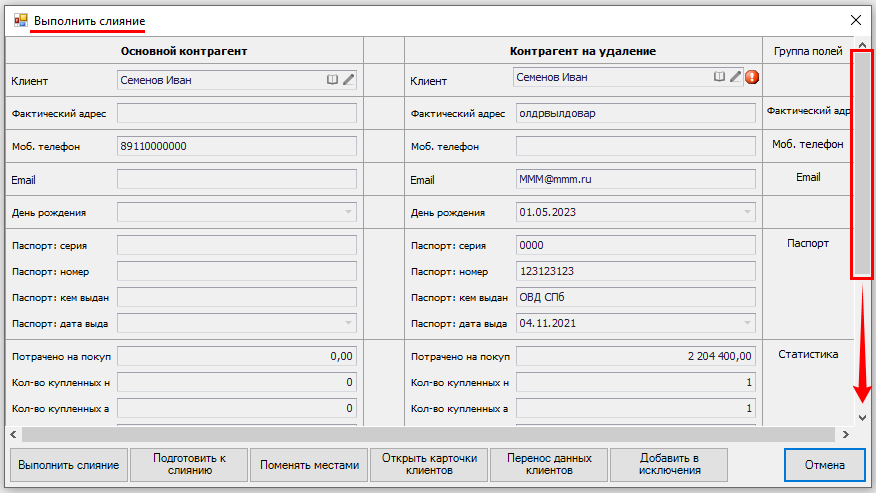Open client cards via Открыть карточки клиентов
876x493 pixels.
pyautogui.click(x=429, y=465)
